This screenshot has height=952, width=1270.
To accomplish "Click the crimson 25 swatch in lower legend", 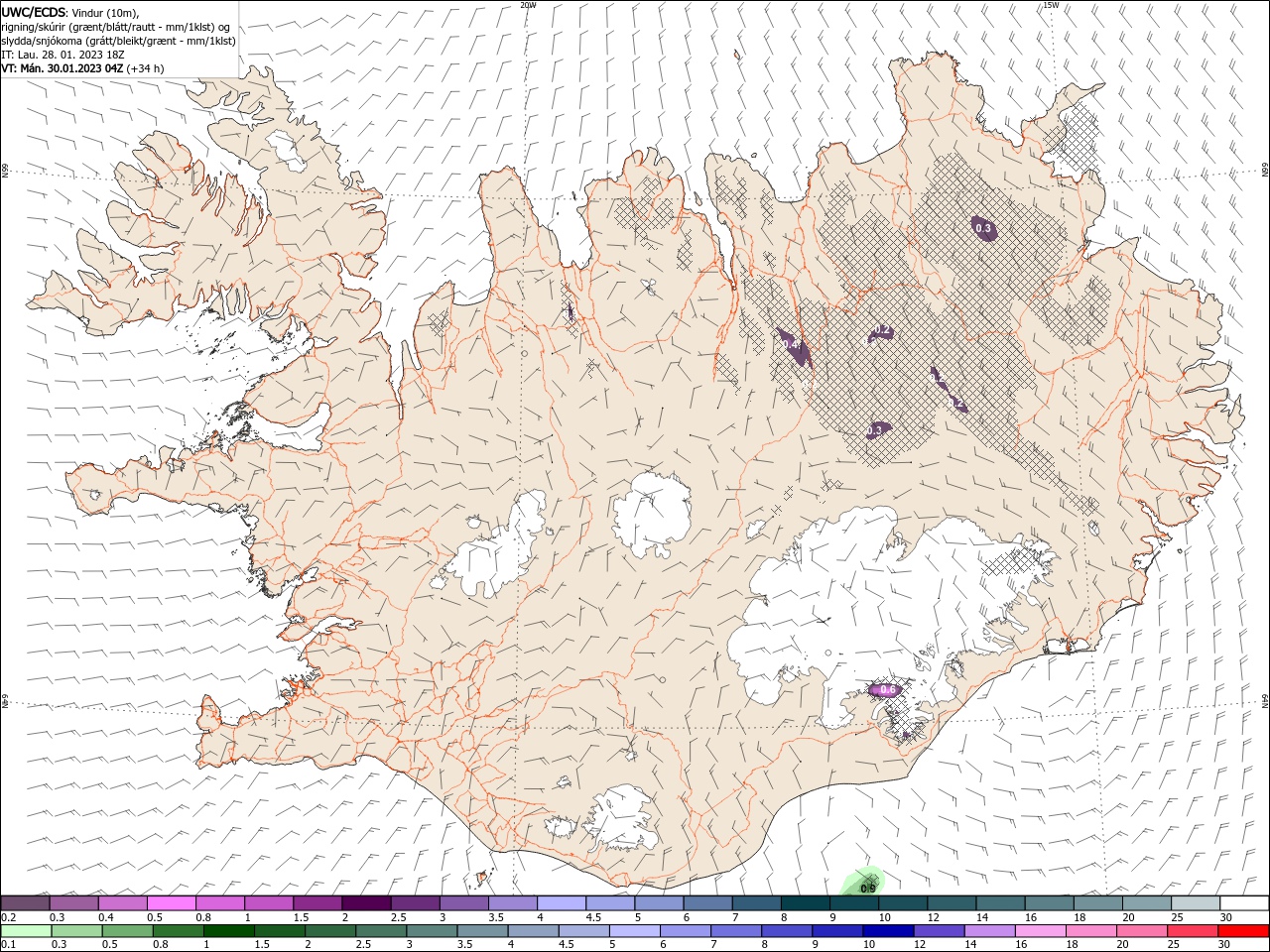I will (1193, 931).
